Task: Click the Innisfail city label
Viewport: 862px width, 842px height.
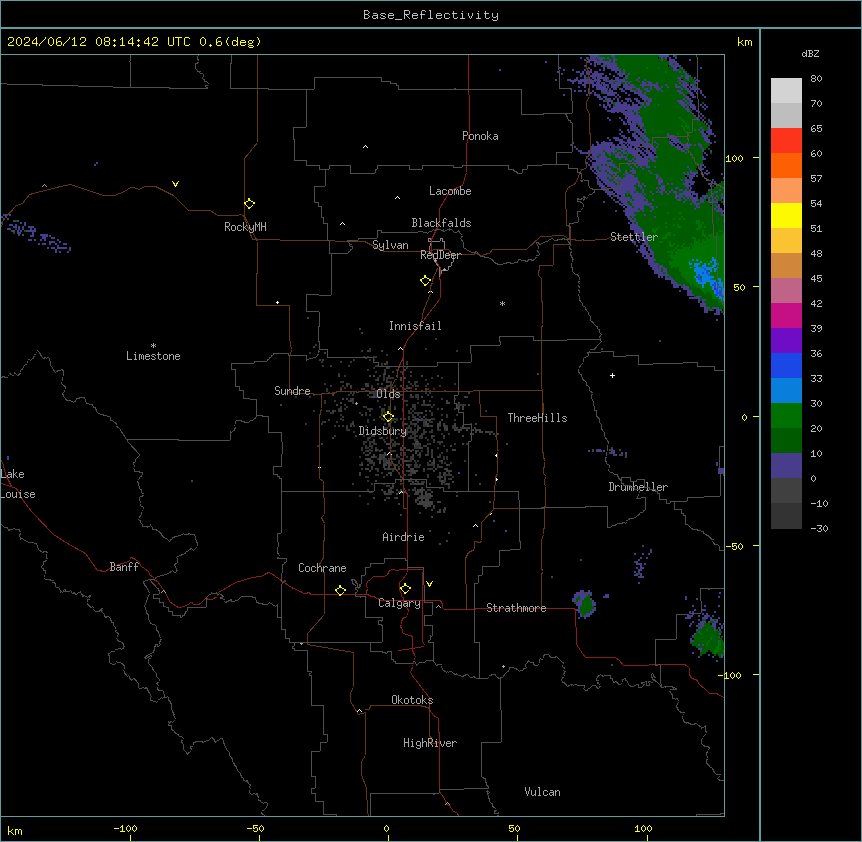Action: 415,326
